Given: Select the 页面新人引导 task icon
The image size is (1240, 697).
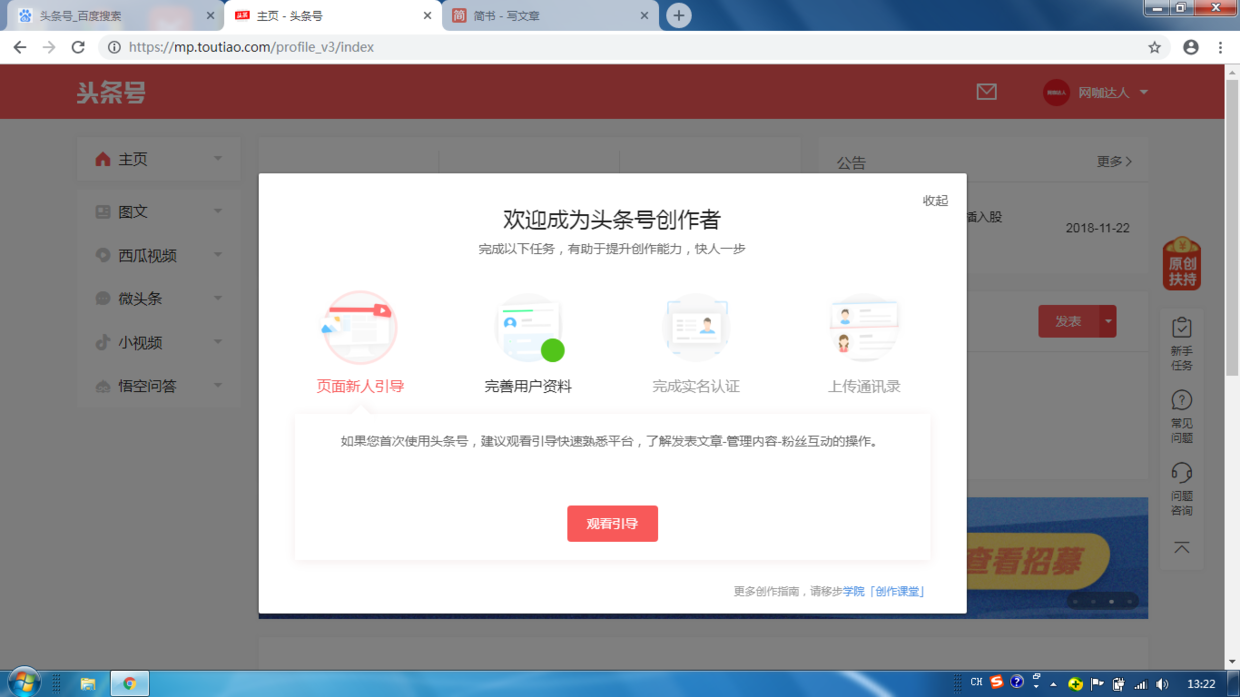Looking at the screenshot, I should coord(359,328).
